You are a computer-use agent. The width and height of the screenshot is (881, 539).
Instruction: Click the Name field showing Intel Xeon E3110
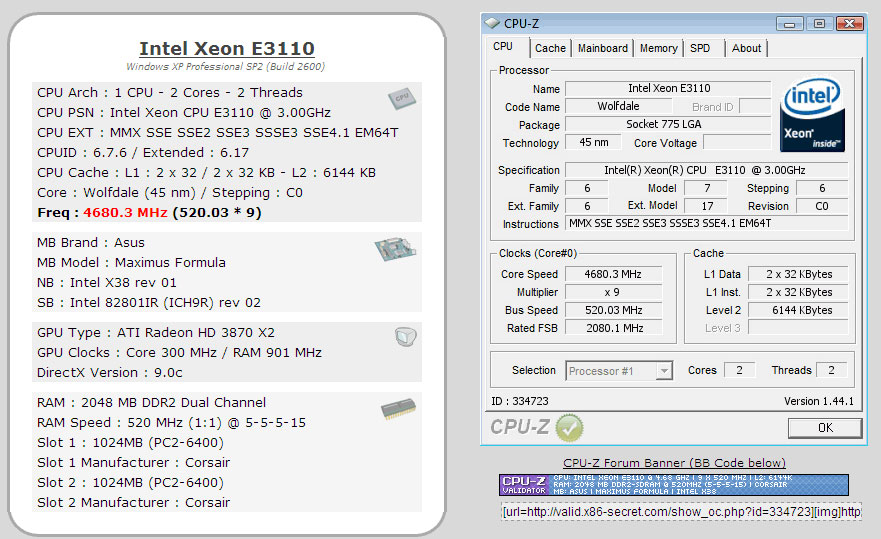(x=668, y=88)
